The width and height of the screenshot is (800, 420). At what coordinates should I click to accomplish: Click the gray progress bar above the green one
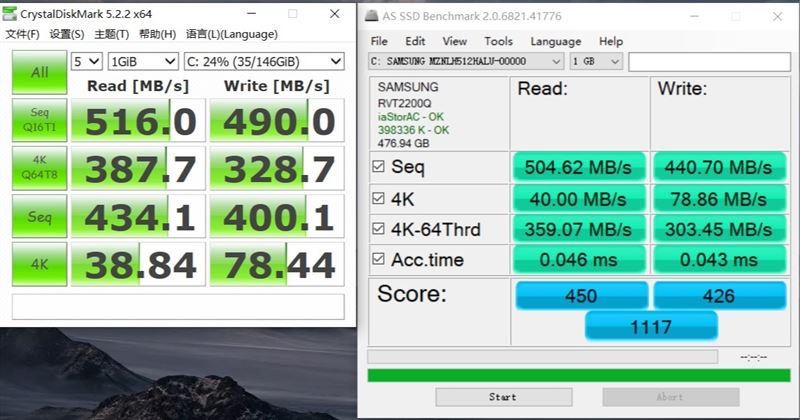(542, 356)
